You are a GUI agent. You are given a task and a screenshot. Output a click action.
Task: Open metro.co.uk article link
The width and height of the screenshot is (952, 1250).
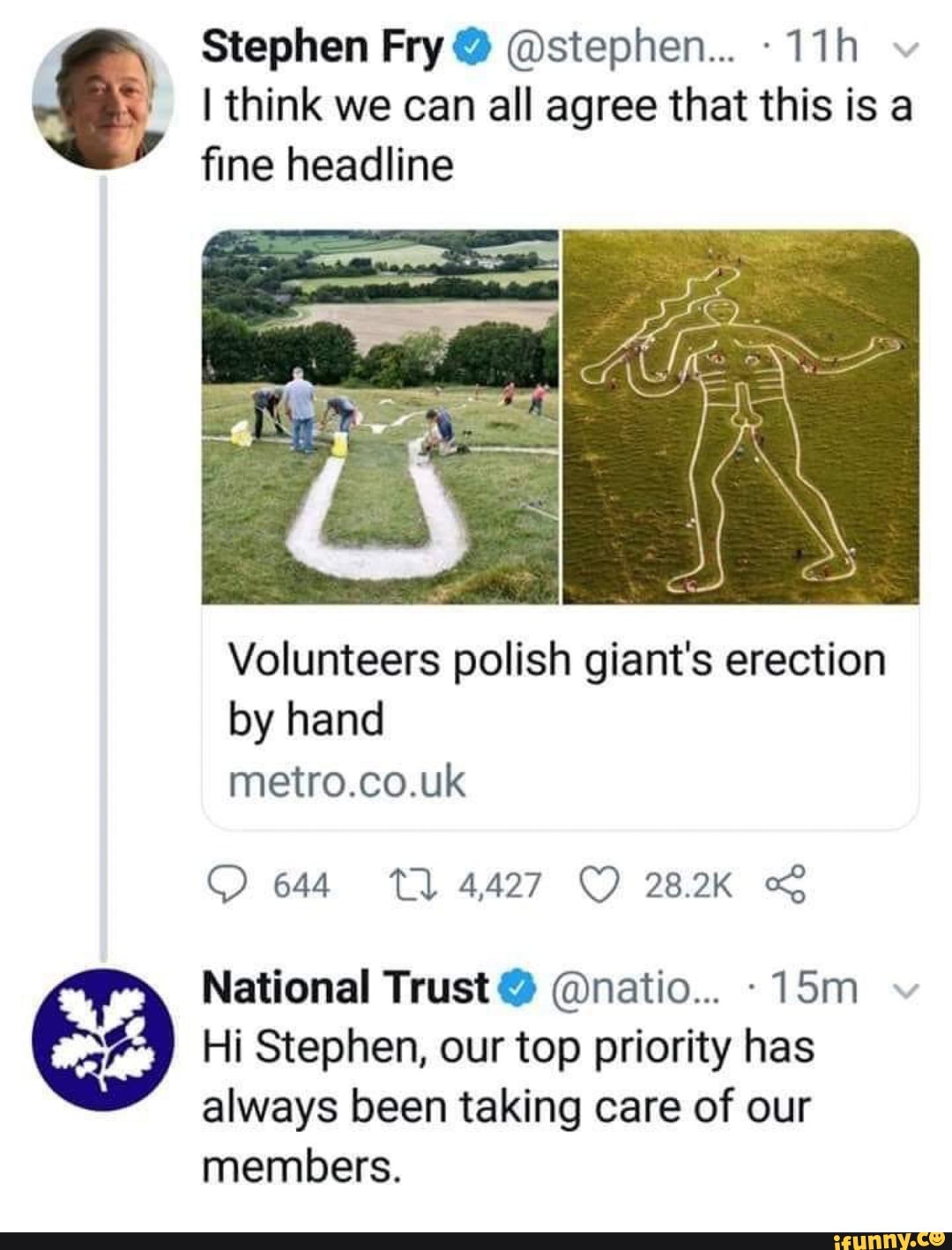point(346,781)
